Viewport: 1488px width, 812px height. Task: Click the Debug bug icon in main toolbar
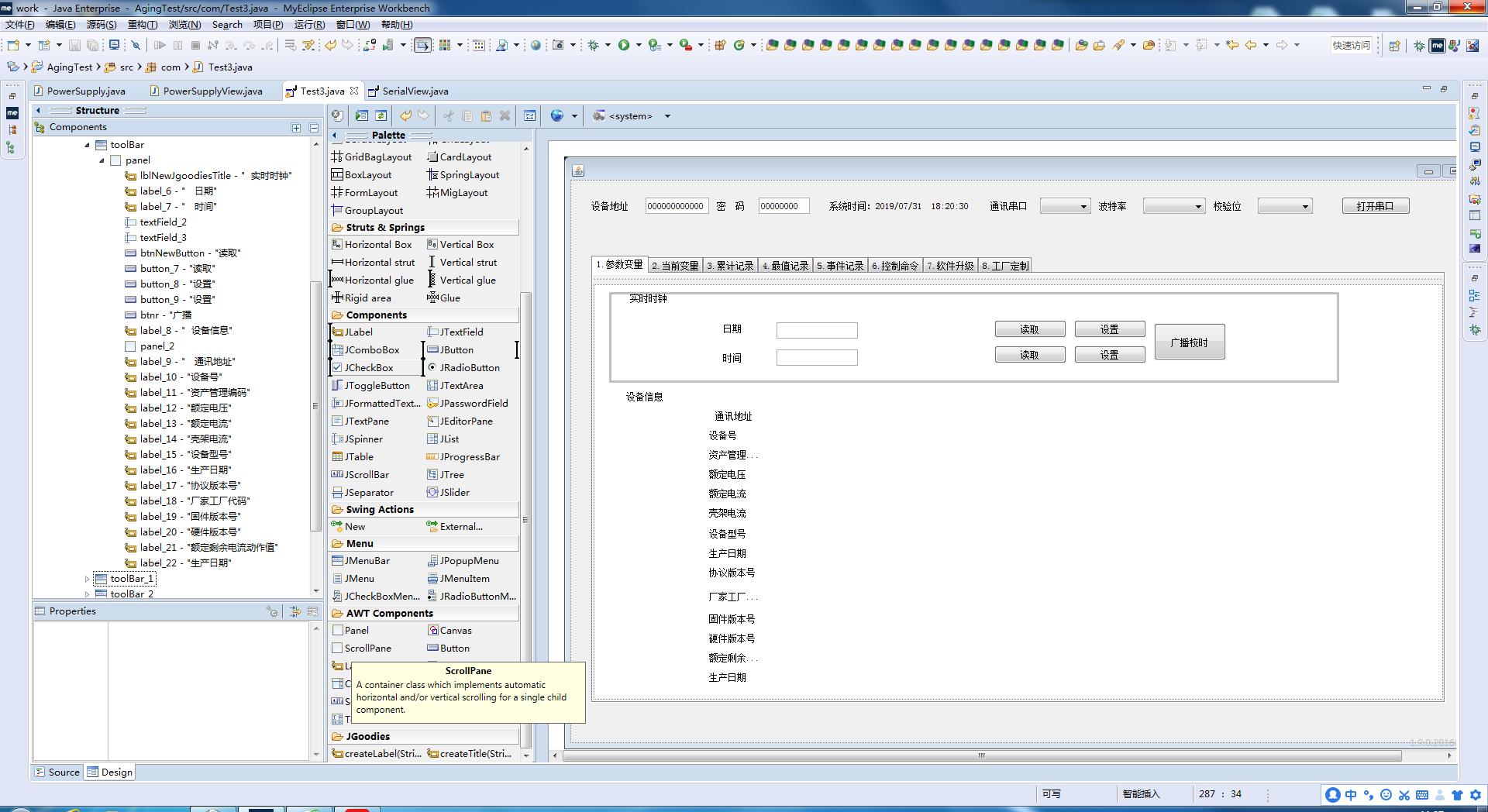tap(593, 46)
